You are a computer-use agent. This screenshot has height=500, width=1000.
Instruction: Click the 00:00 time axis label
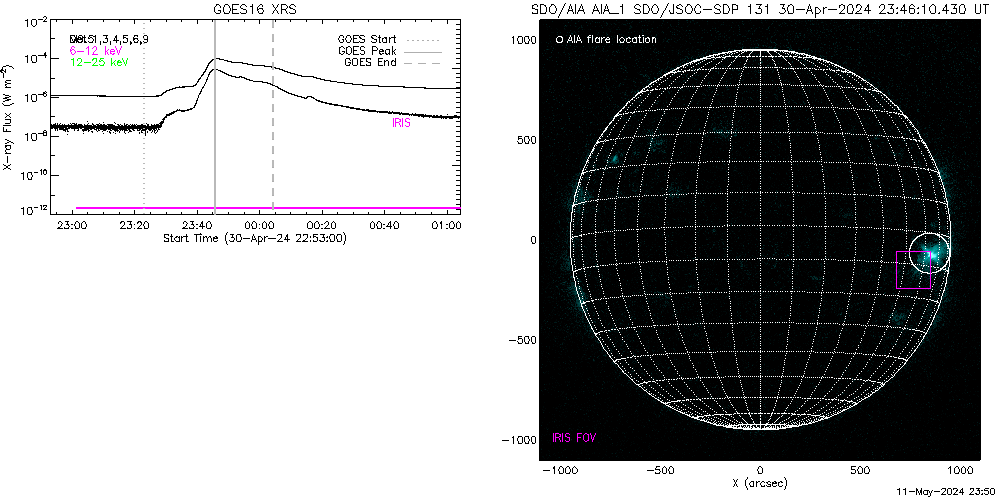(x=259, y=225)
